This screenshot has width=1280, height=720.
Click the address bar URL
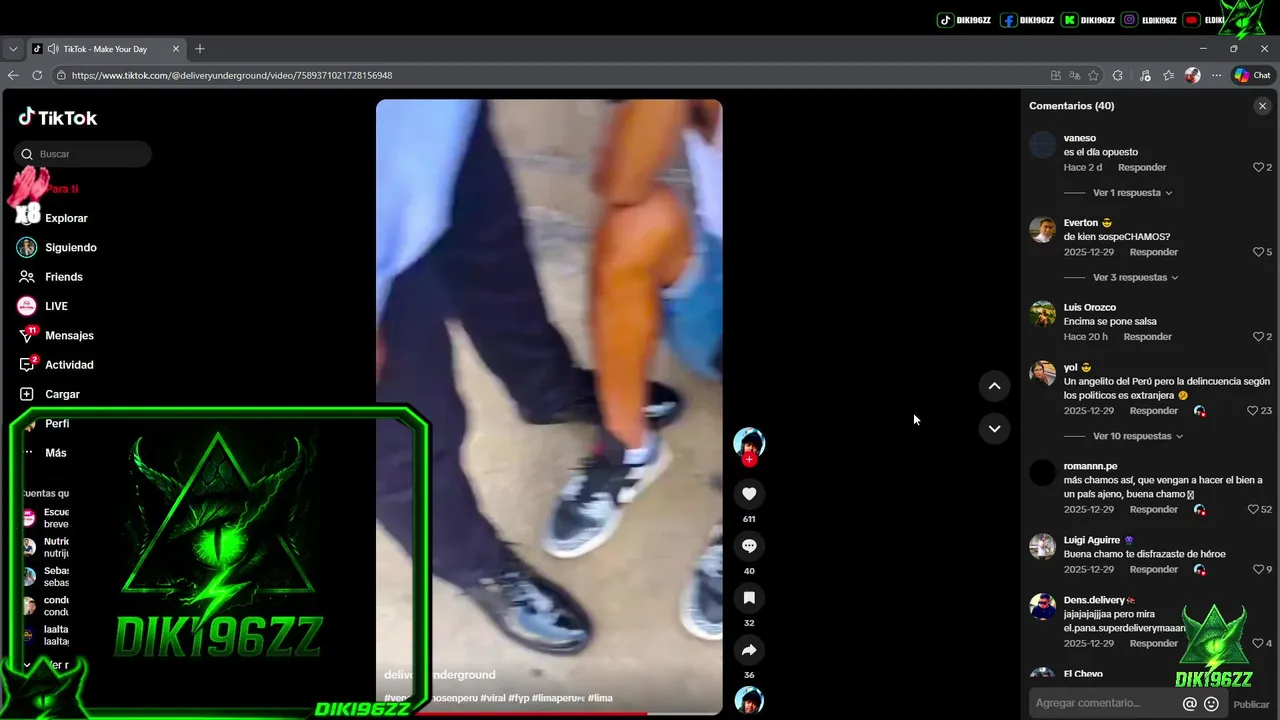coord(232,75)
